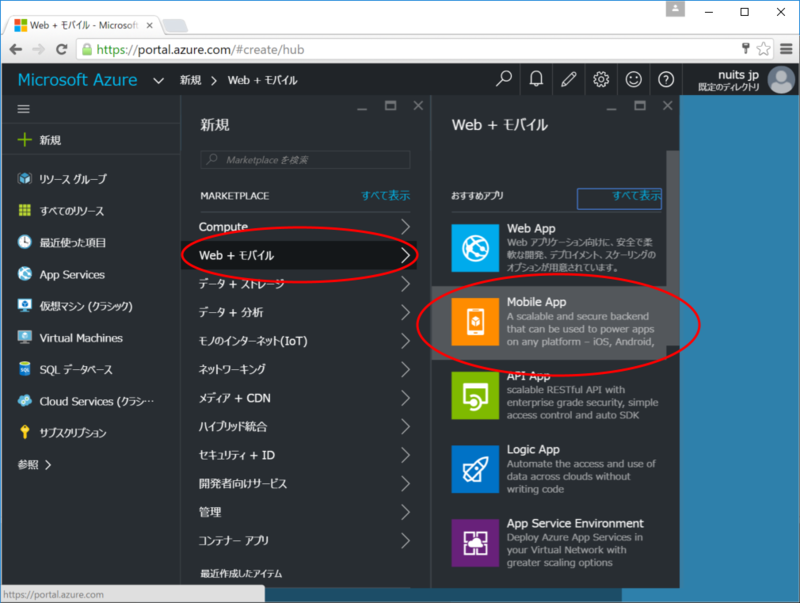Open Cloud Services (クラシック) in sidebar

[85, 401]
